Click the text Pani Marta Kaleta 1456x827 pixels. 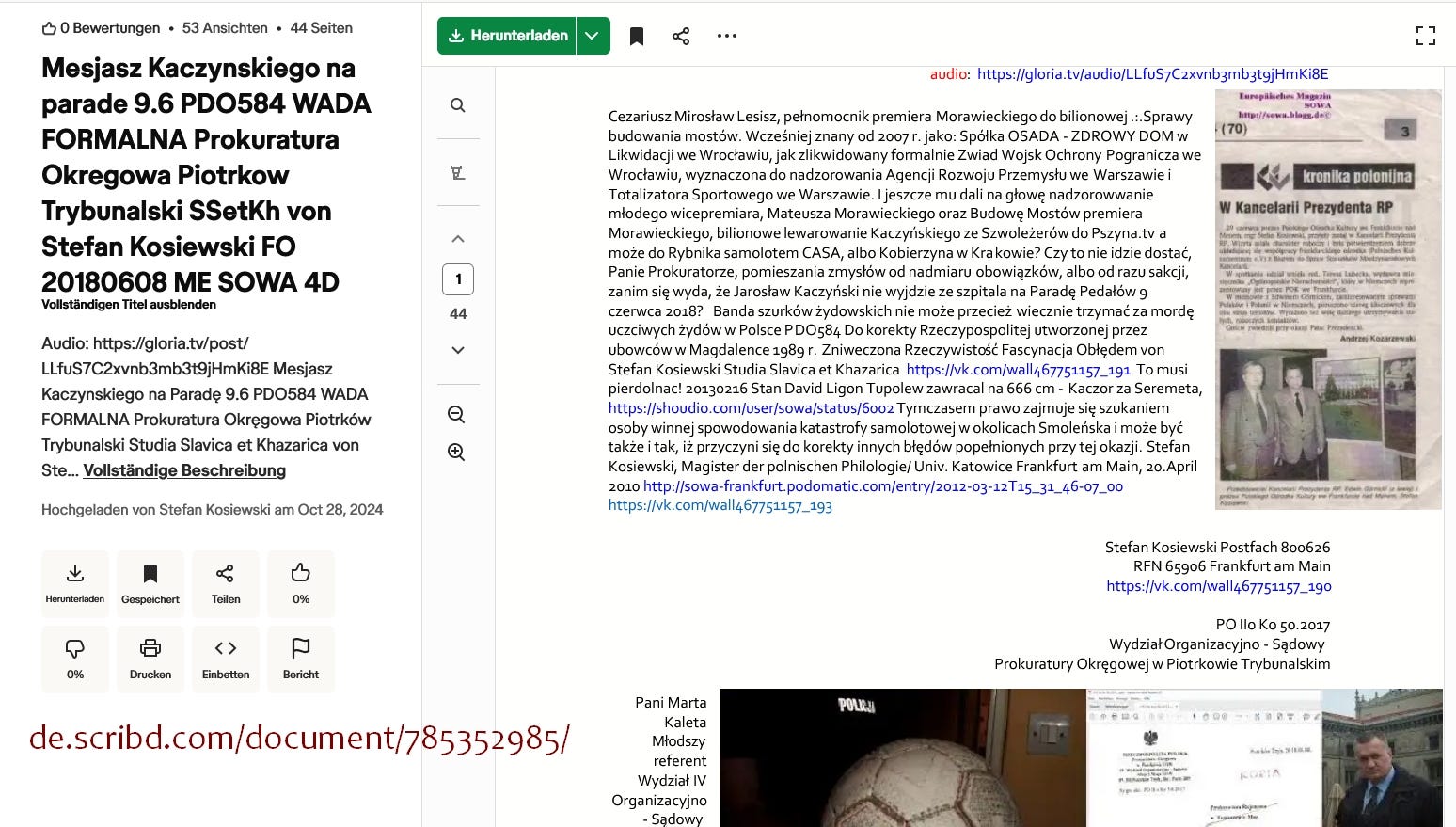671,712
